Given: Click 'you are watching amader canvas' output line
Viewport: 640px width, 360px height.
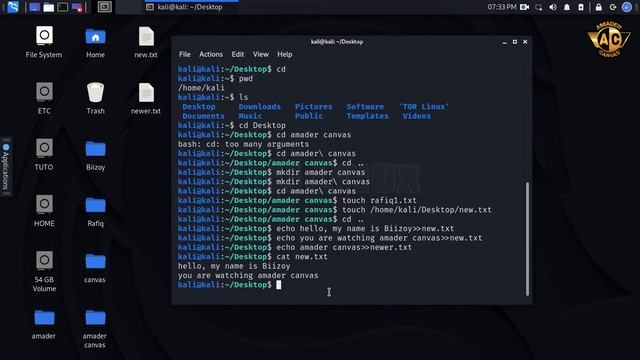Looking at the screenshot, I should coord(248,276).
